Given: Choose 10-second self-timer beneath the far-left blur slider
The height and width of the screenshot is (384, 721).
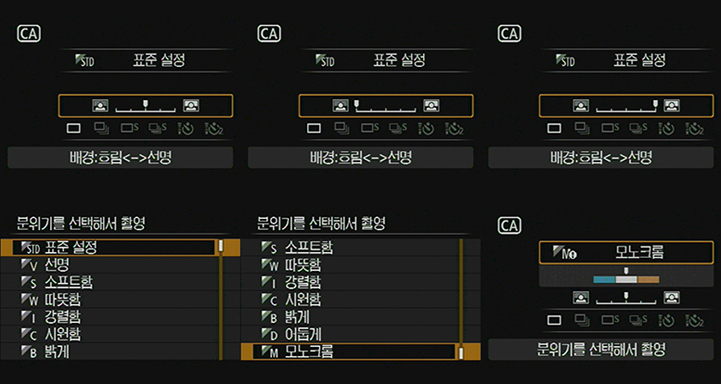Looking at the screenshot, I should pyautogui.click(x=426, y=128).
